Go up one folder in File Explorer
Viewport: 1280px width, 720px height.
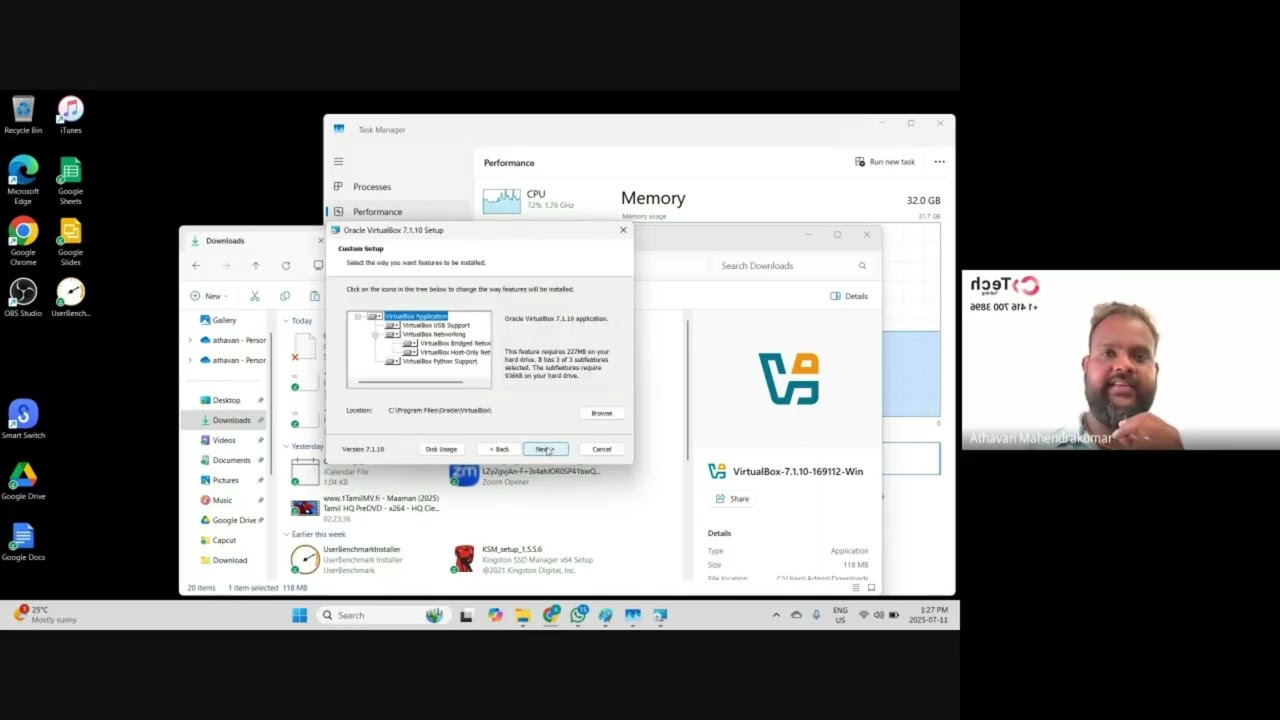pos(256,265)
